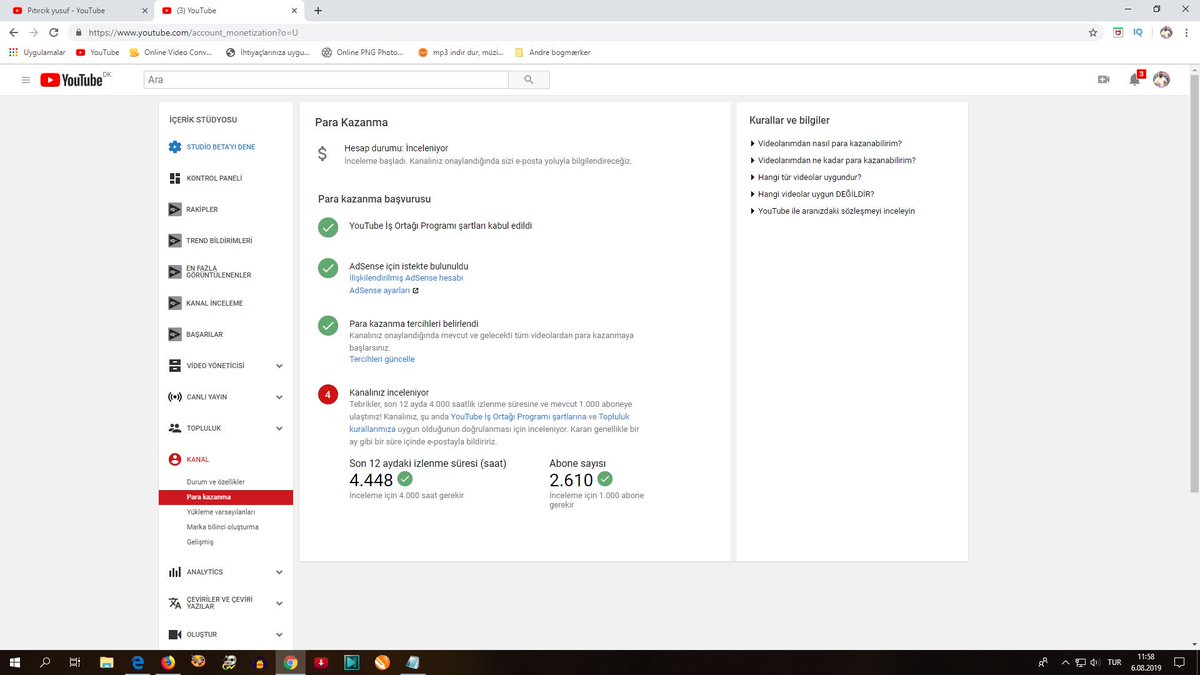Image resolution: width=1200 pixels, height=675 pixels.
Task: Open the notifications bell
Action: pos(1134,80)
